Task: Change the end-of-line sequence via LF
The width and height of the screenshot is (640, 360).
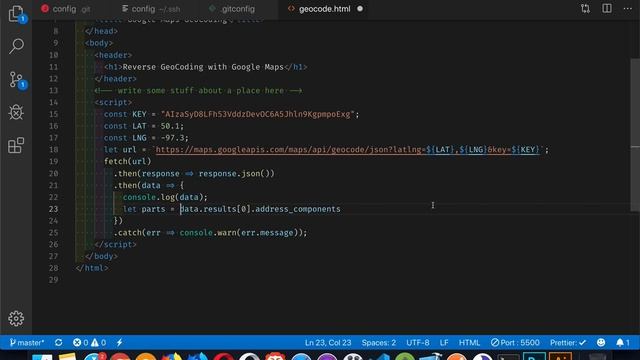Action: click(x=444, y=342)
